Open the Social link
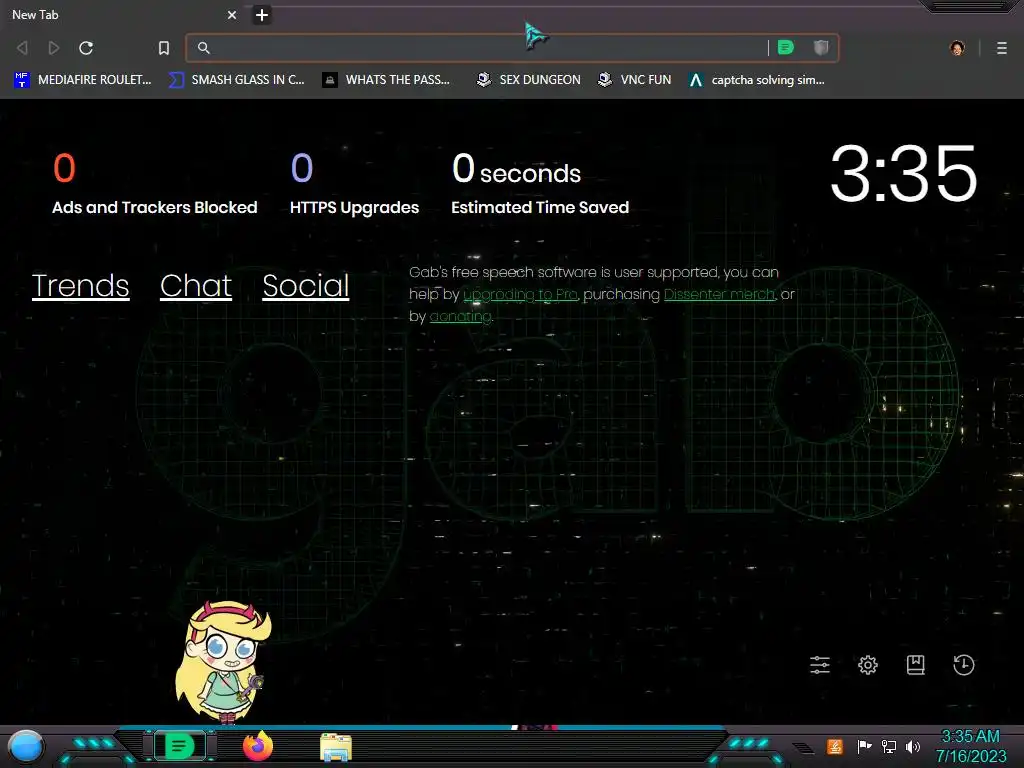This screenshot has width=1024, height=768. pos(306,285)
